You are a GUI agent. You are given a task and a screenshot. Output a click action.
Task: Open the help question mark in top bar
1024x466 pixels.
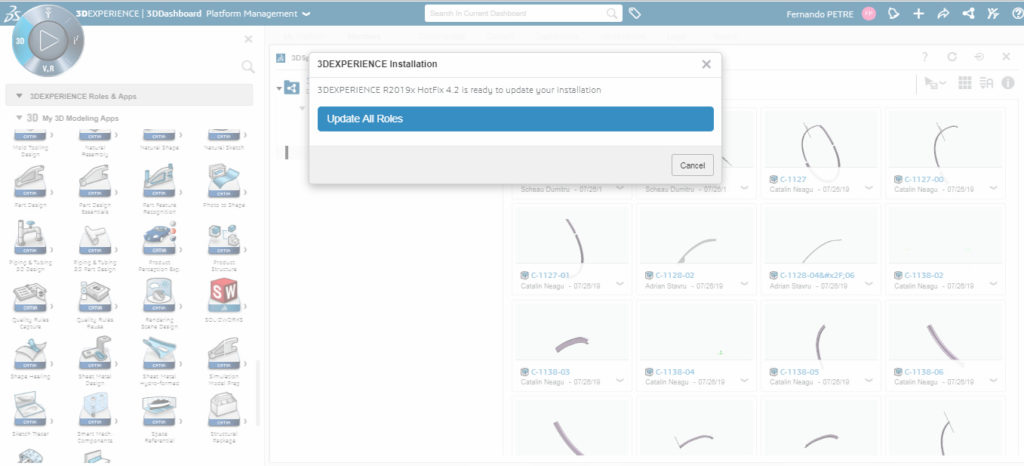tap(1016, 13)
